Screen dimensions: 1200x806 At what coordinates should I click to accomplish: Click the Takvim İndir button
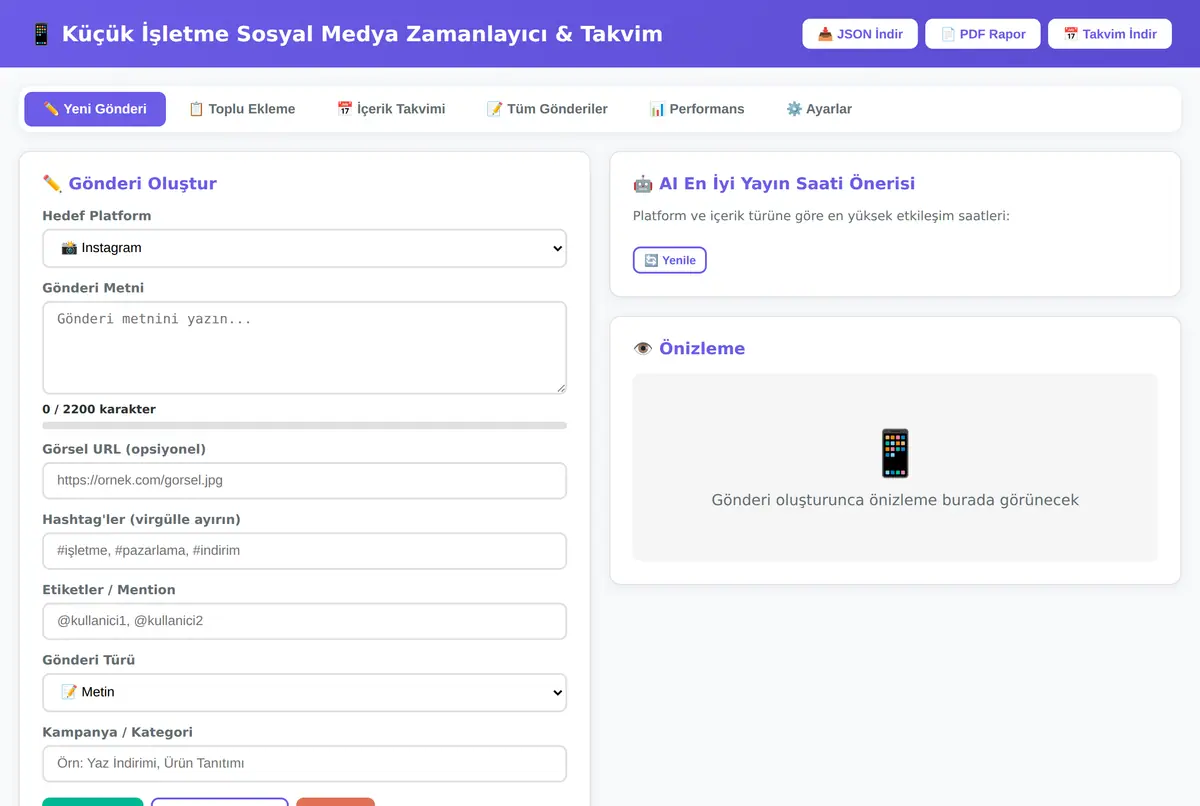pos(1110,34)
